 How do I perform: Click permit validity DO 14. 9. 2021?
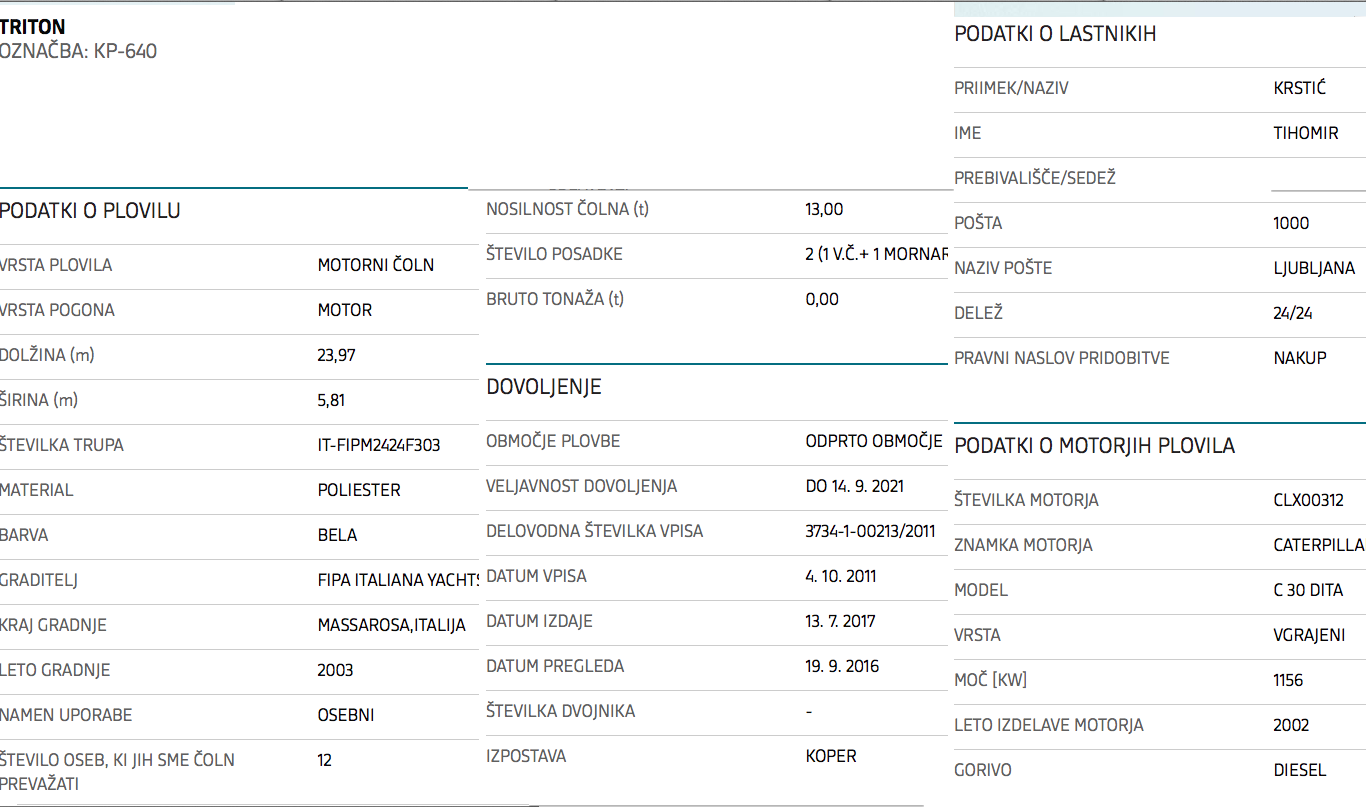855,486
